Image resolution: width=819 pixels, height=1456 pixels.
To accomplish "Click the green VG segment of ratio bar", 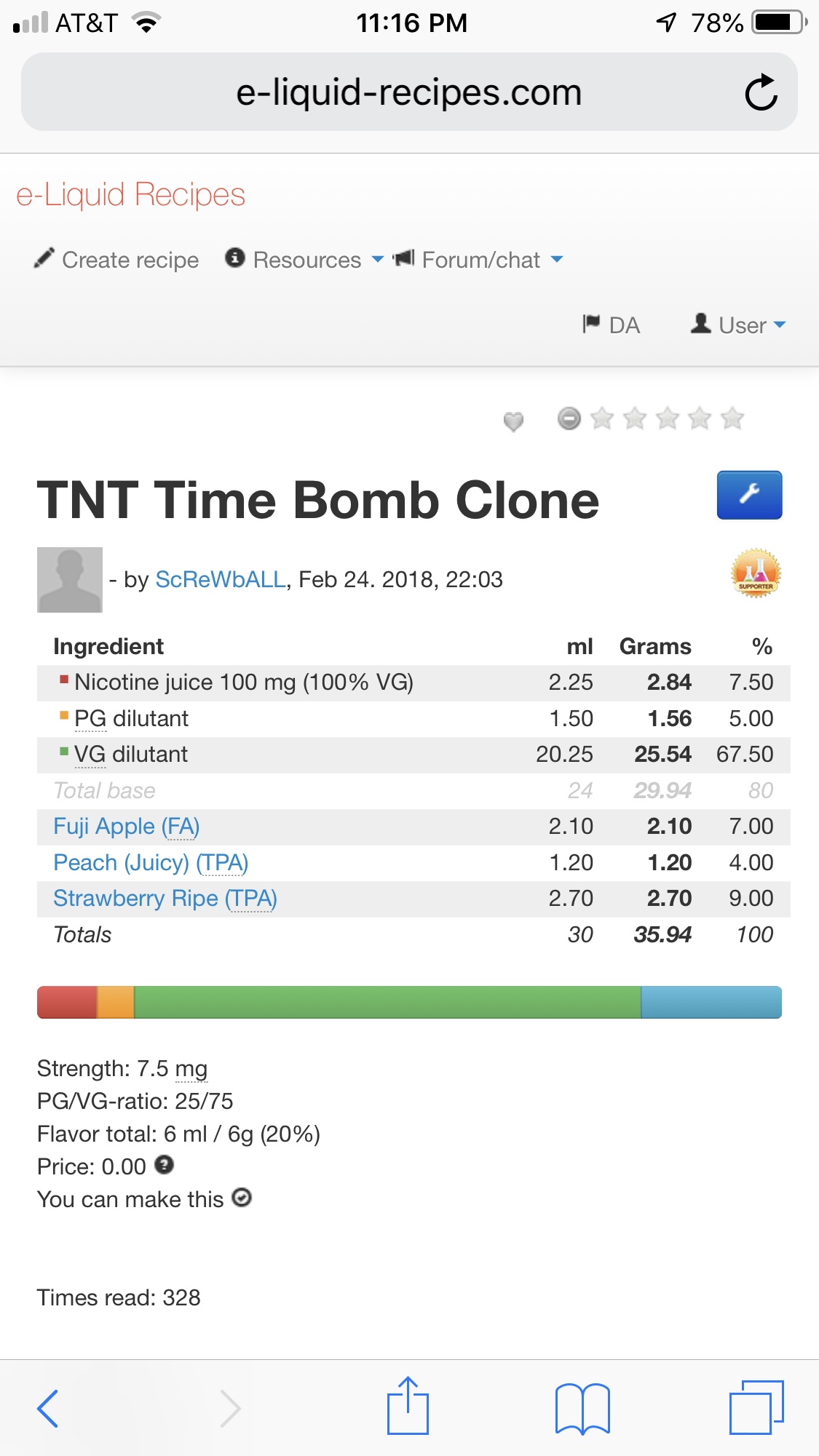I will pyautogui.click(x=387, y=1002).
